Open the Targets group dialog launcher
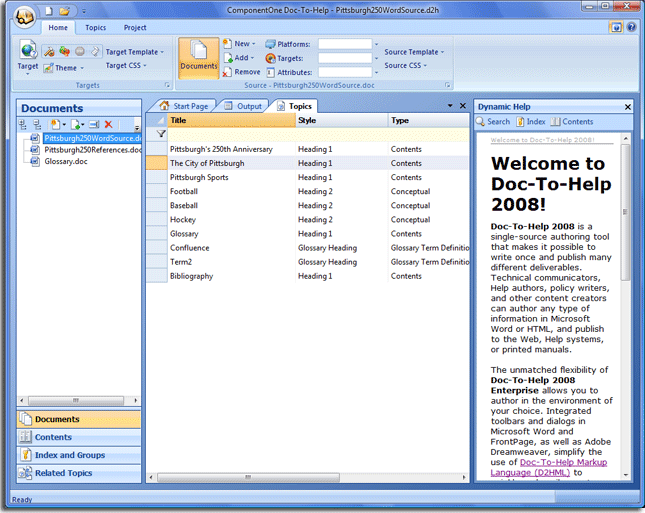 tap(167, 85)
